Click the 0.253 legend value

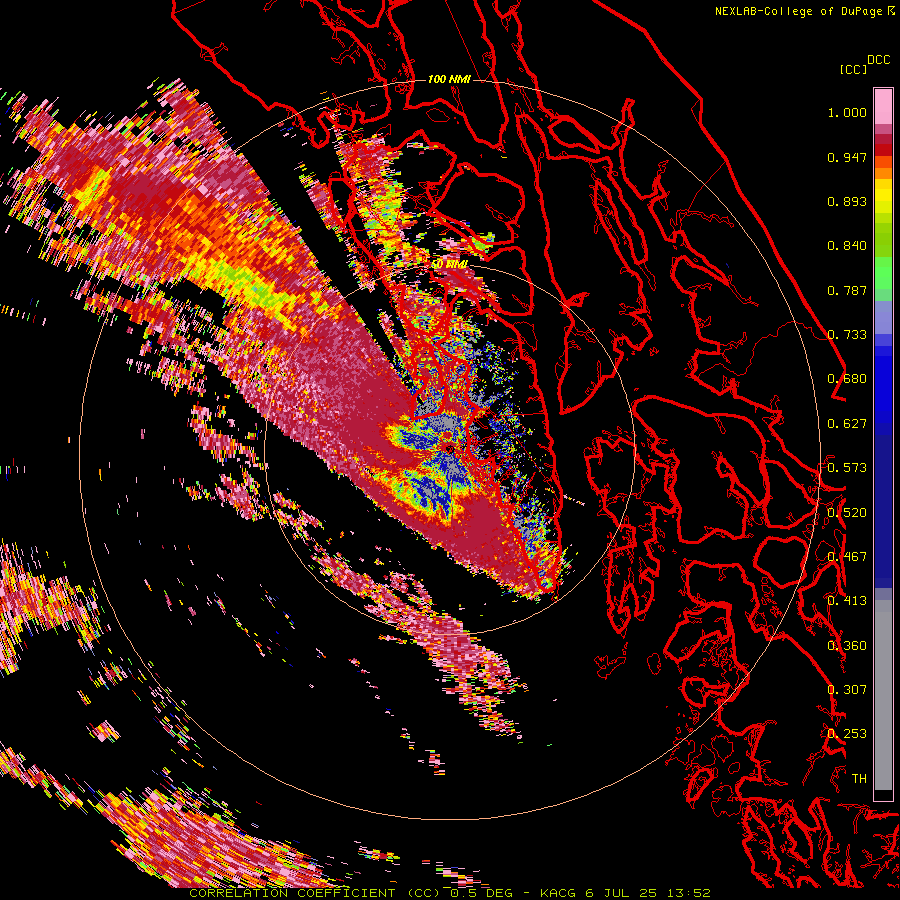click(x=847, y=734)
